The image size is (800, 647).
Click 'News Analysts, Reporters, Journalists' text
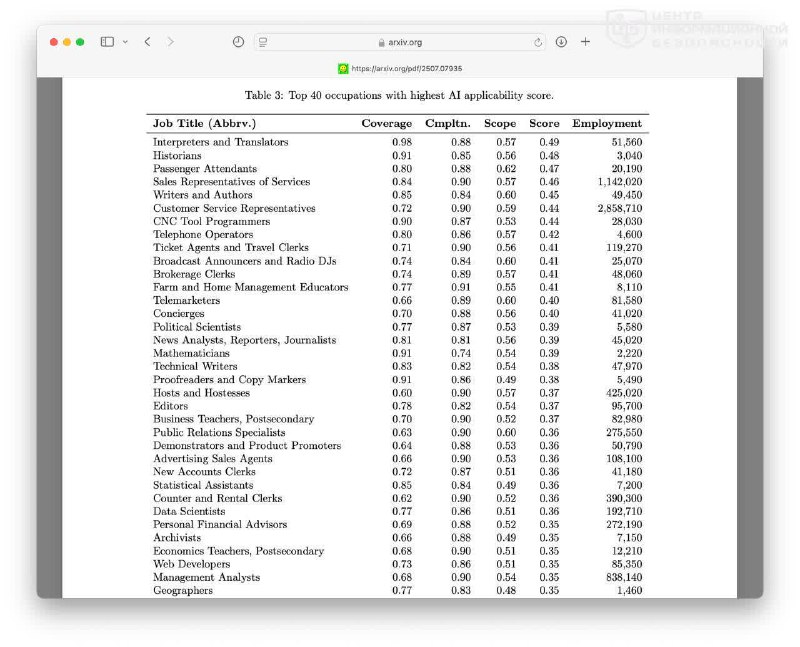tap(244, 340)
